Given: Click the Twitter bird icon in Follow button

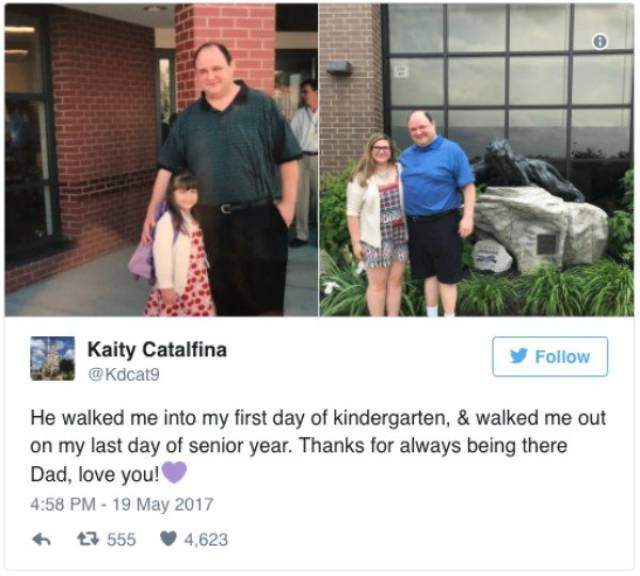Looking at the screenshot, I should coord(519,356).
